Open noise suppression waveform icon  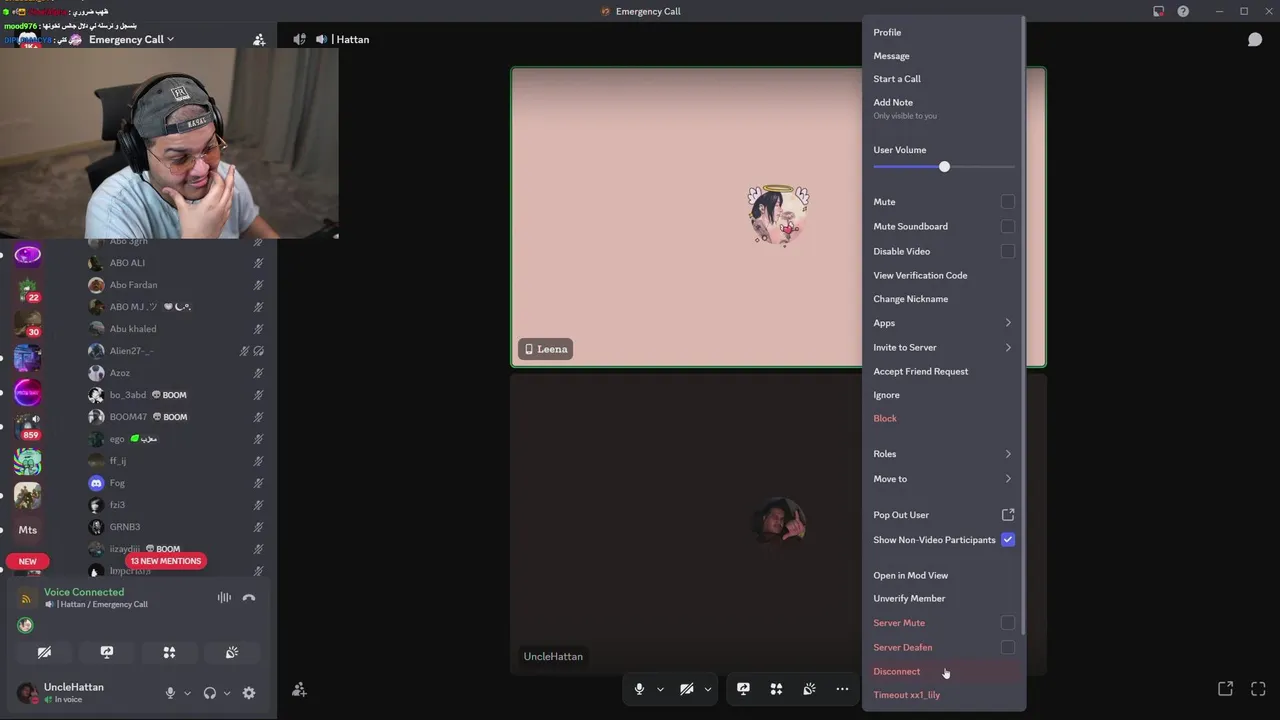click(x=224, y=598)
